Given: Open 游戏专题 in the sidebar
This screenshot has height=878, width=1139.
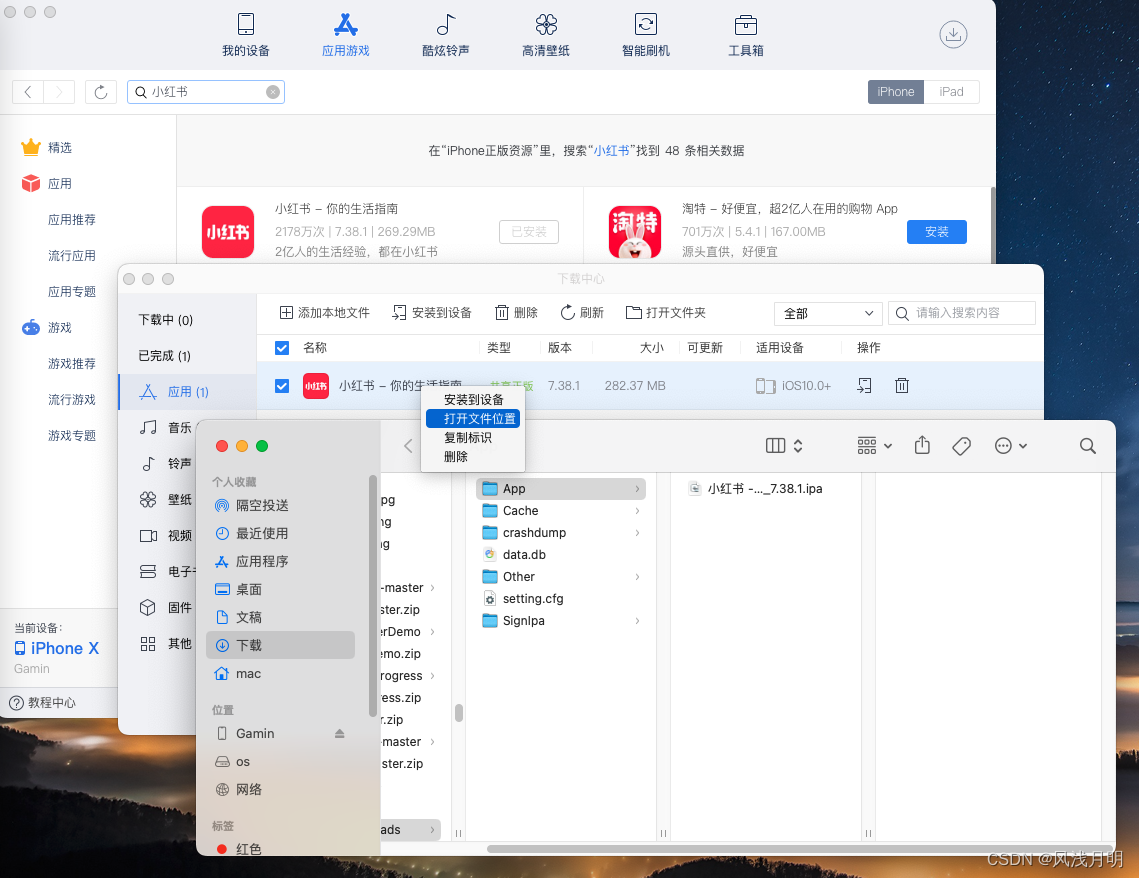Looking at the screenshot, I should pos(72,436).
